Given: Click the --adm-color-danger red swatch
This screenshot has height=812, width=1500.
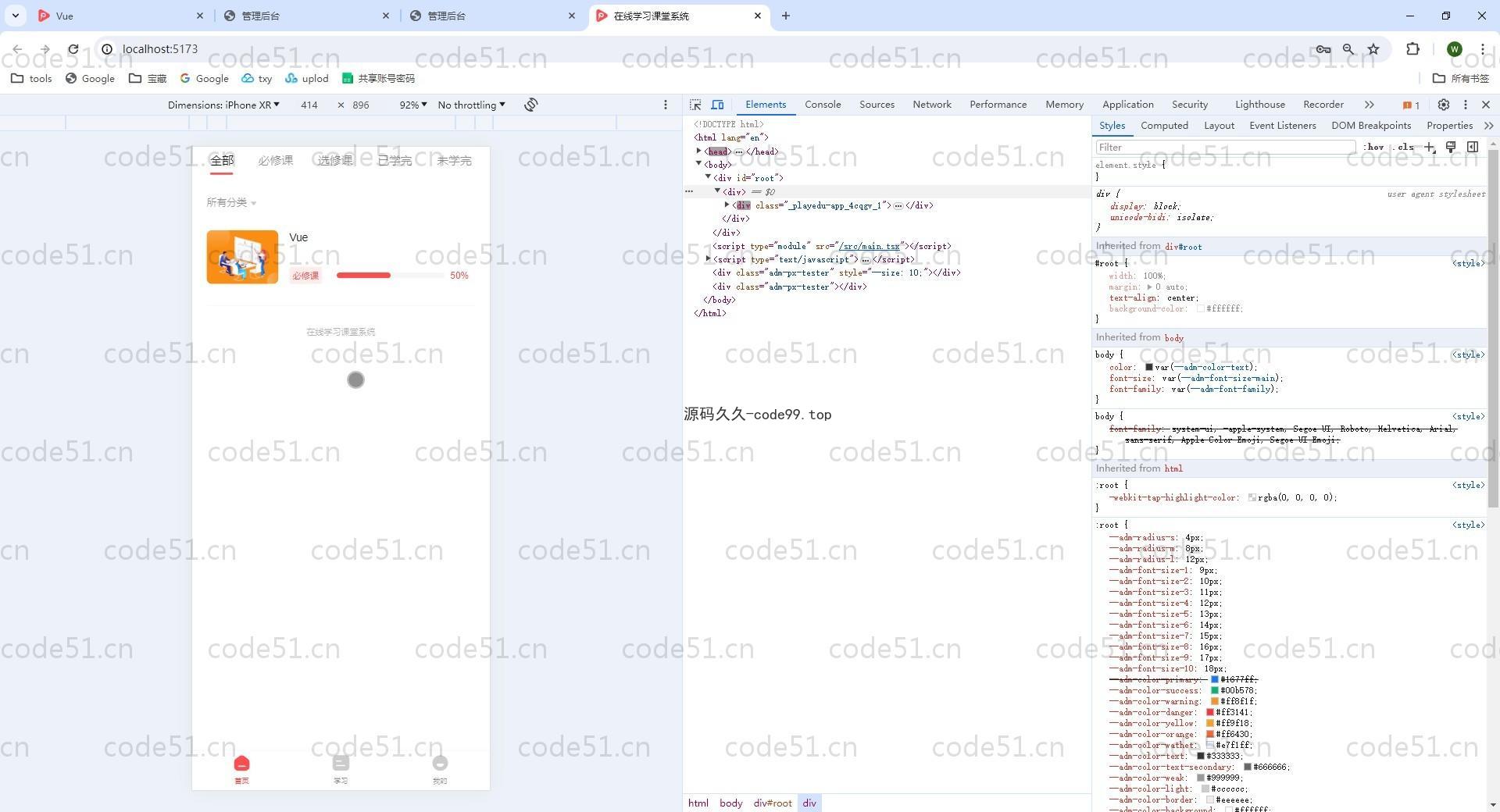Looking at the screenshot, I should (x=1209, y=712).
